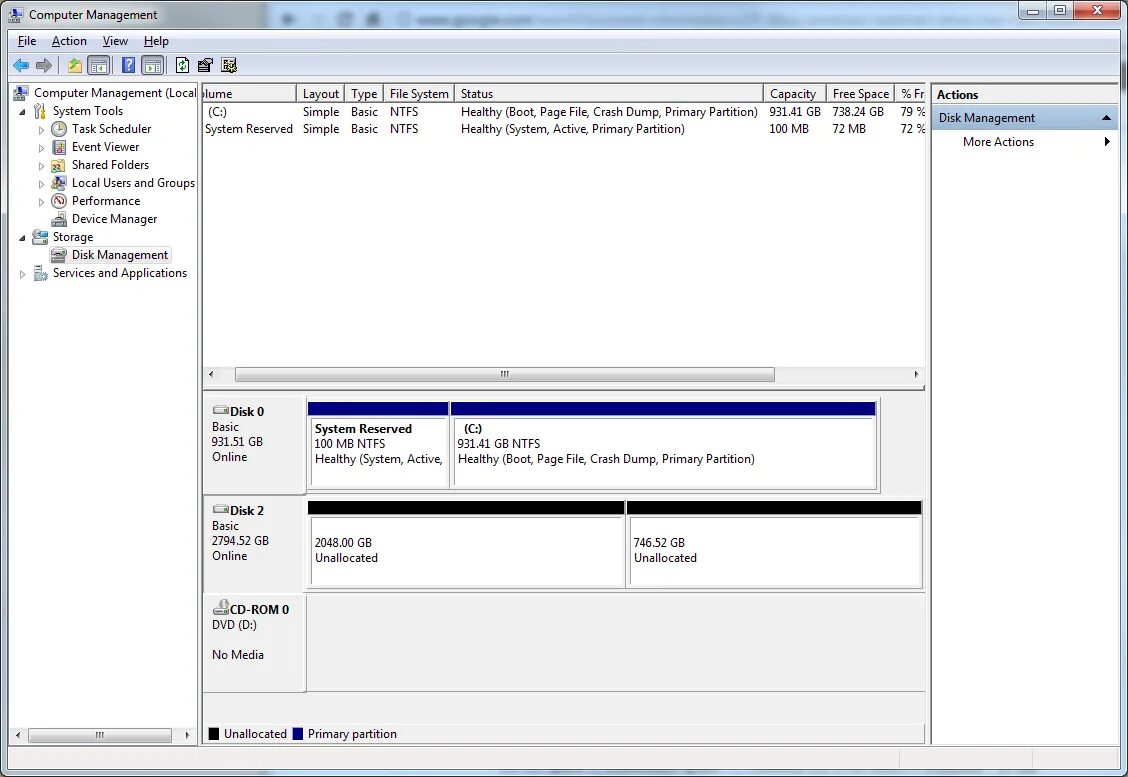
Task: Expand Services and Applications node
Action: [x=22, y=273]
